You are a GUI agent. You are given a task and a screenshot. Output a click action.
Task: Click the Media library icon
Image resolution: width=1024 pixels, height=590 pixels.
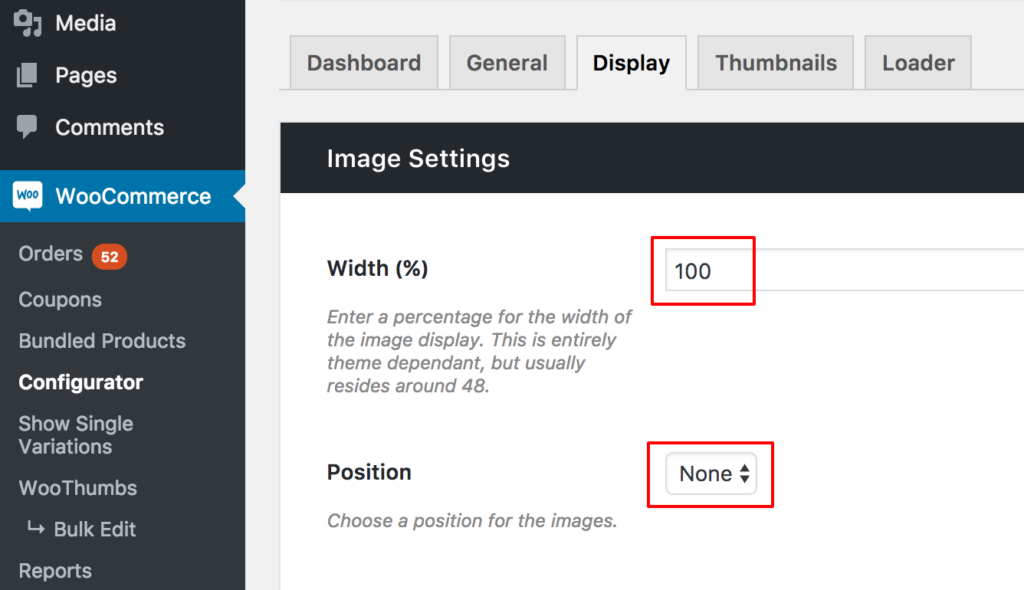29,22
